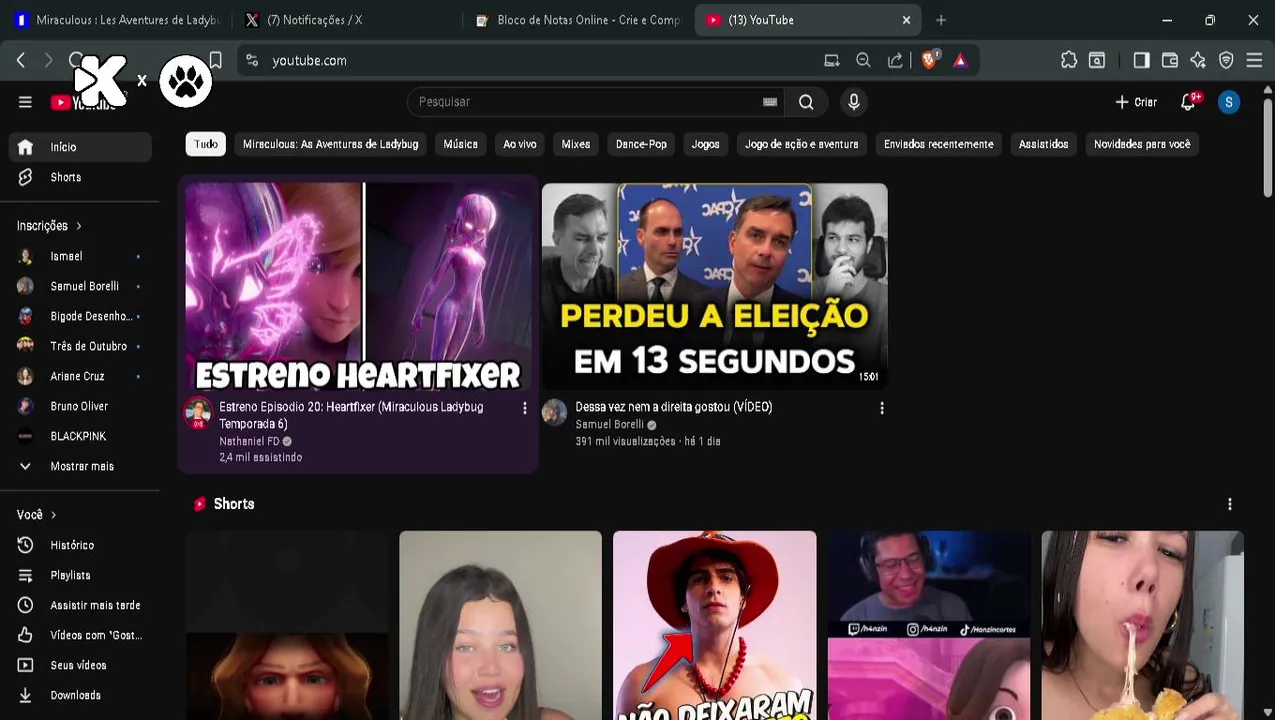Expand the Você section
Screen dimensions: 1275x720
click(x=37, y=515)
